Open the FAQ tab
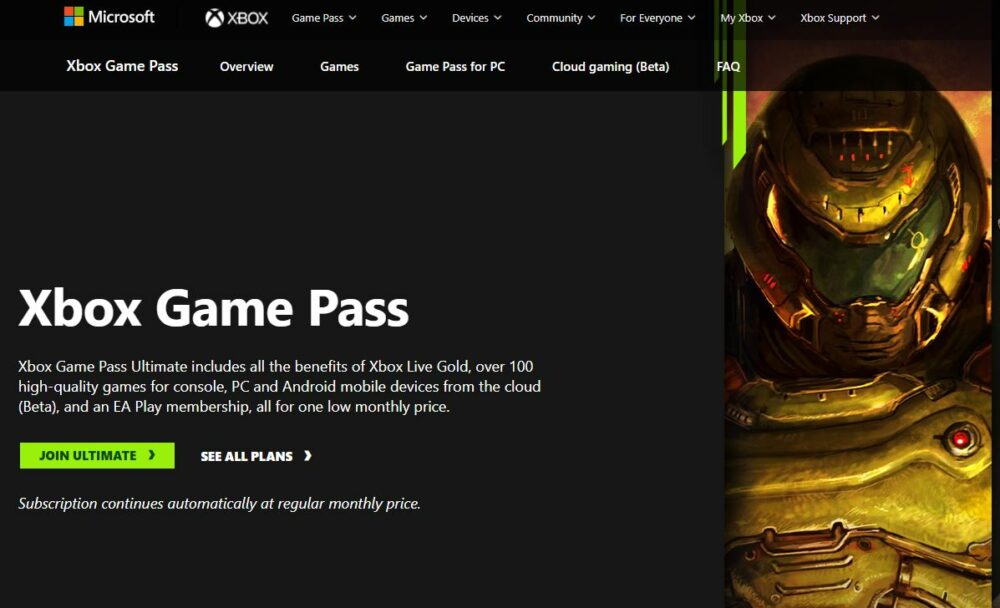 point(728,66)
